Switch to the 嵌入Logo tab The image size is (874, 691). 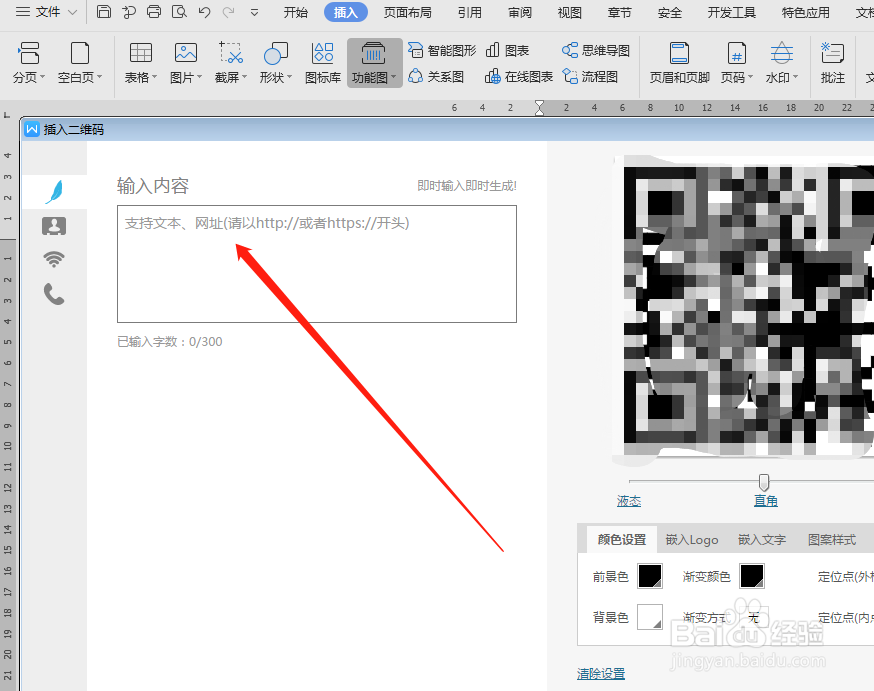(x=692, y=539)
